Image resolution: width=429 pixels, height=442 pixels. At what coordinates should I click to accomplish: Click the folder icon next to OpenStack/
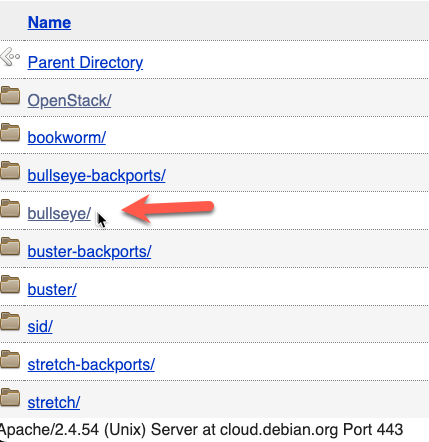[10, 95]
